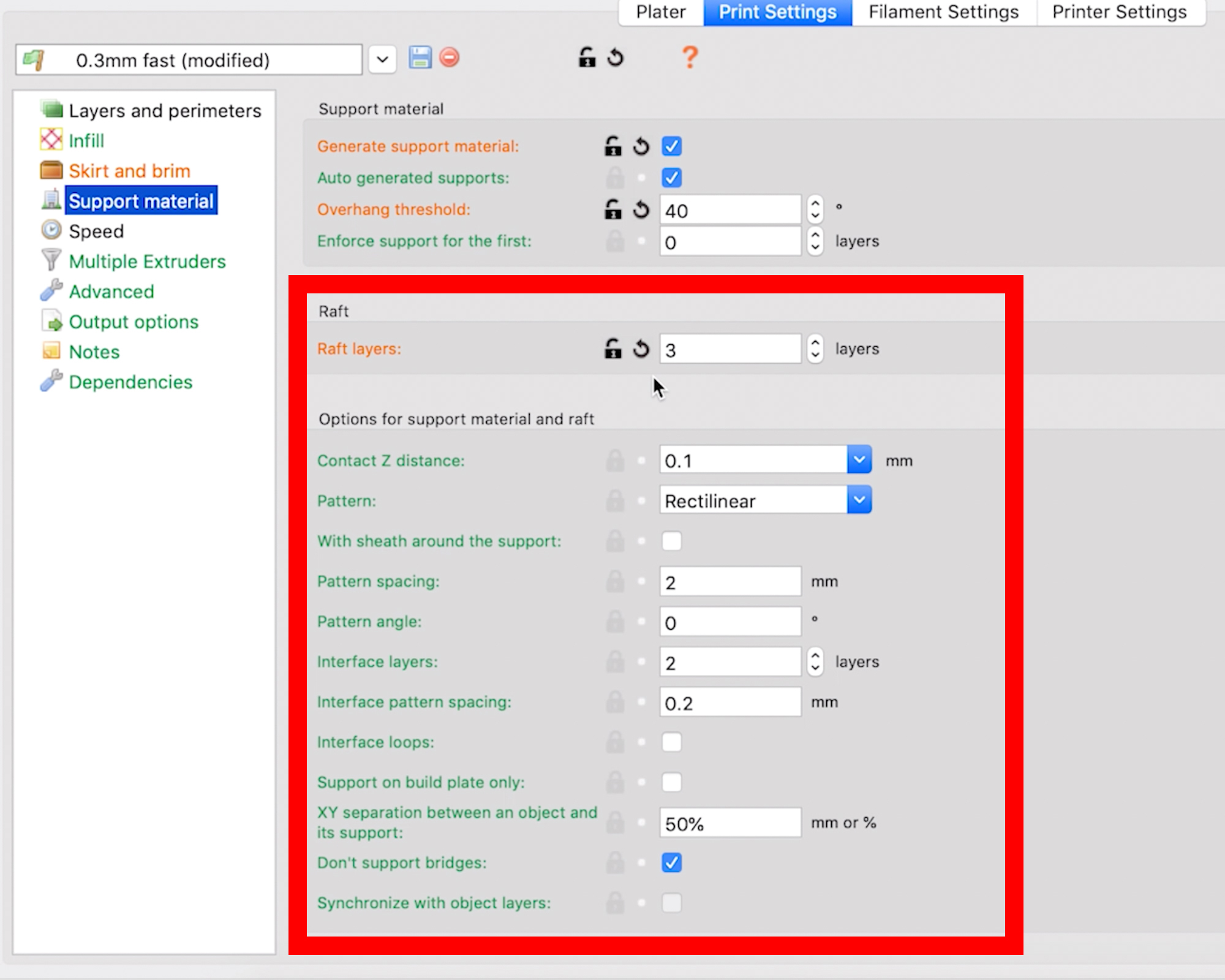This screenshot has height=980, width=1225.
Task: Delete the current preset using red icon
Action: point(449,58)
